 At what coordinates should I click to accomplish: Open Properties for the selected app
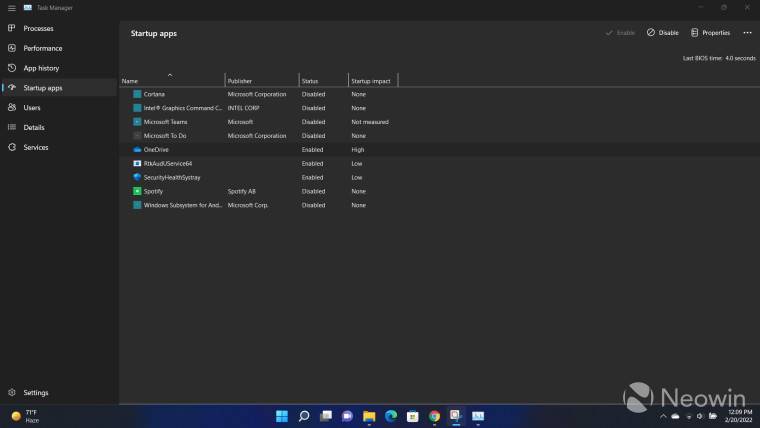(x=710, y=33)
